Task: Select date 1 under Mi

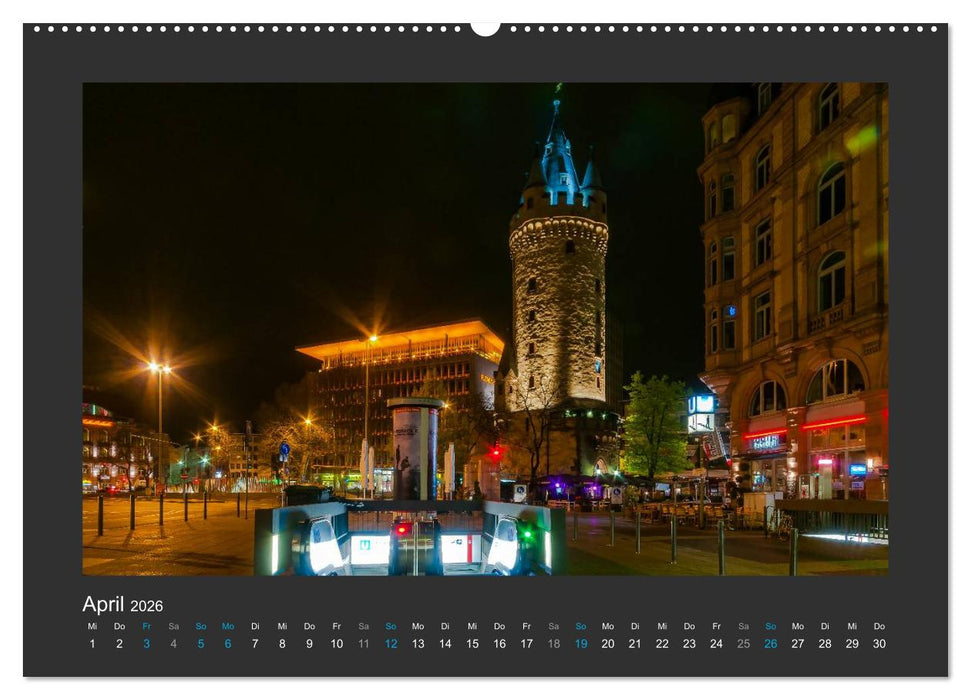Action: click(x=92, y=644)
